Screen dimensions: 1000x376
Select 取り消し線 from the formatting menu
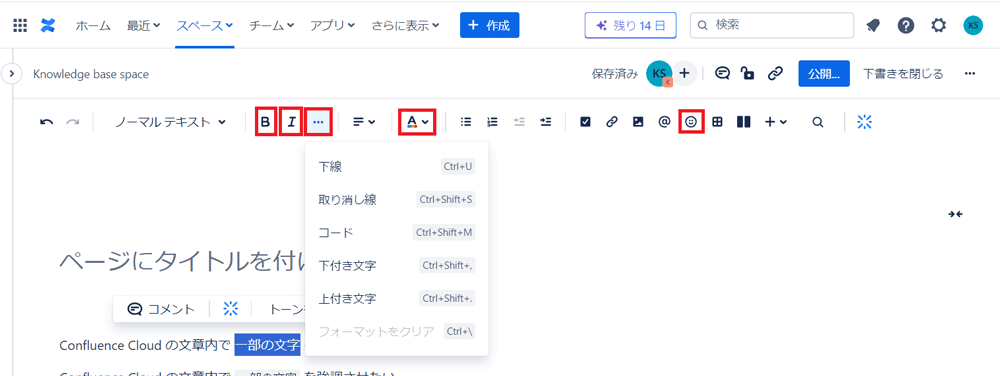coord(397,199)
